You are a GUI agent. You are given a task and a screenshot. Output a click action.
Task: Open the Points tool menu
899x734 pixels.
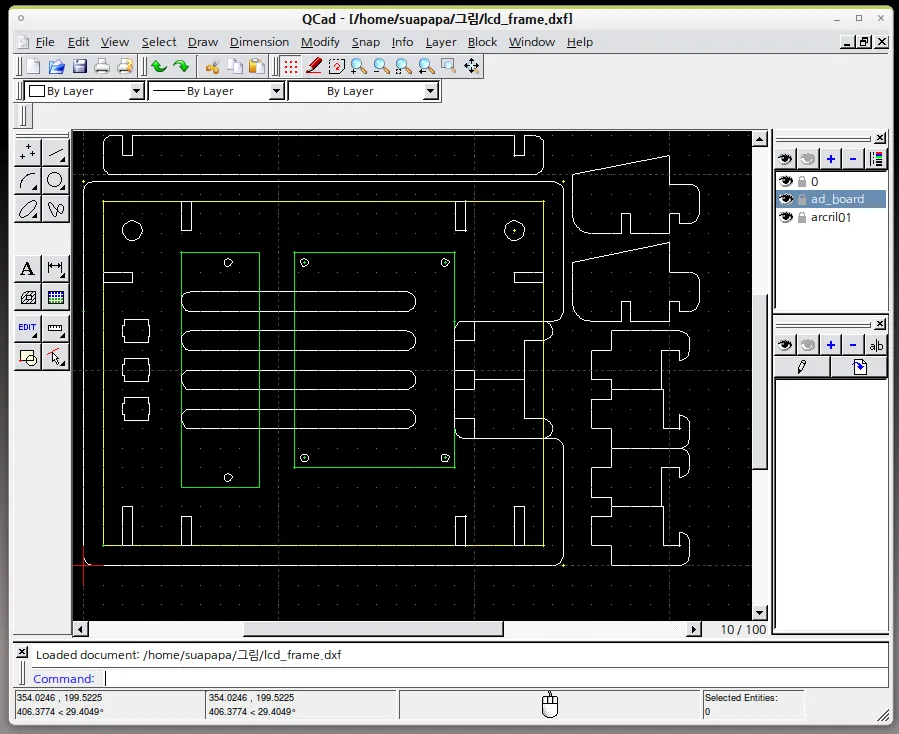(28, 152)
